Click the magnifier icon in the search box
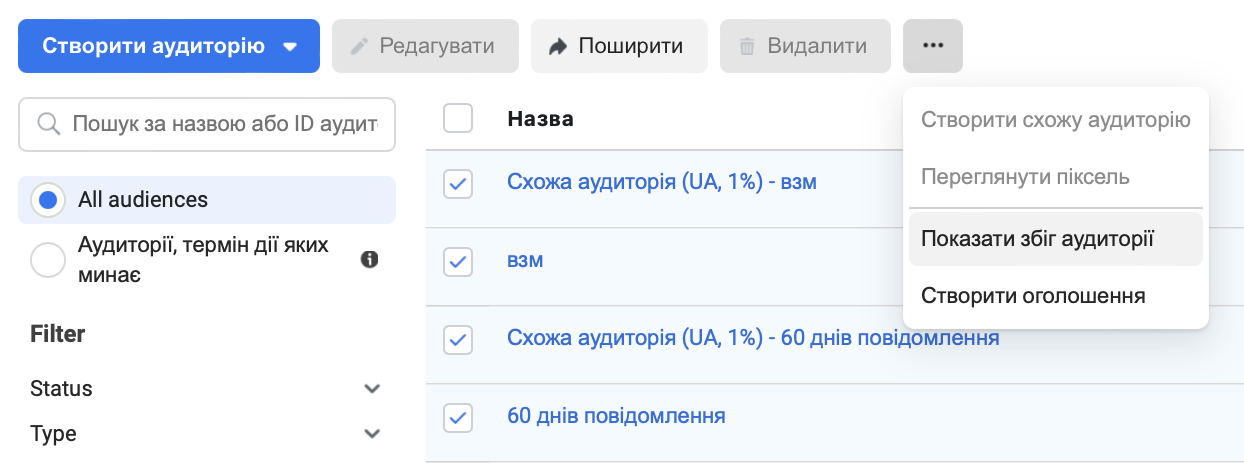Screen dimensions: 1244x466 [48, 124]
